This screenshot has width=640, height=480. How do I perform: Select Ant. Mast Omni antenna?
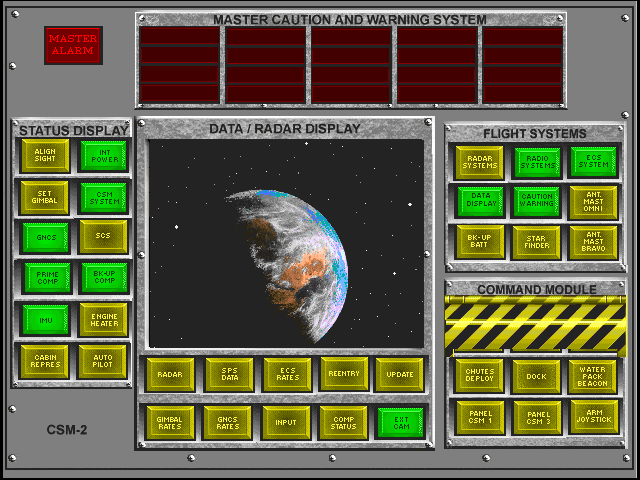[594, 201]
